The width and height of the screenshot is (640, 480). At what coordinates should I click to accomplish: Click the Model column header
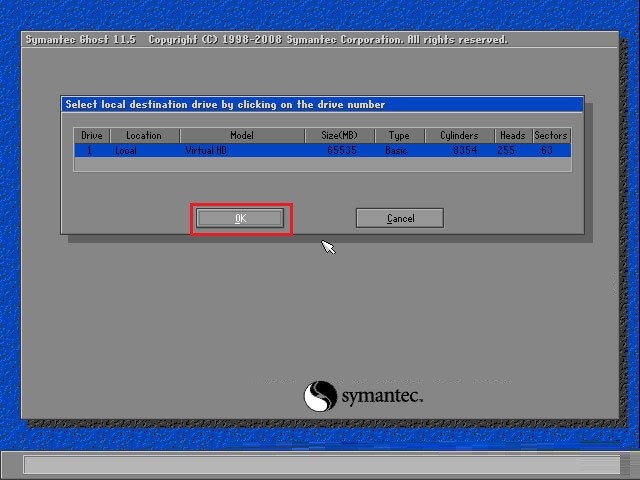[x=241, y=135]
